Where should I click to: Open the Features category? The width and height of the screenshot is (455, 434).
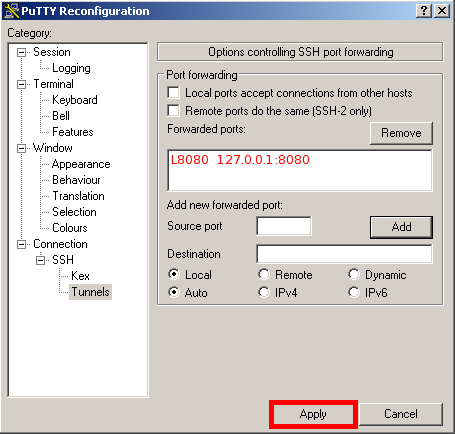pyautogui.click(x=73, y=132)
